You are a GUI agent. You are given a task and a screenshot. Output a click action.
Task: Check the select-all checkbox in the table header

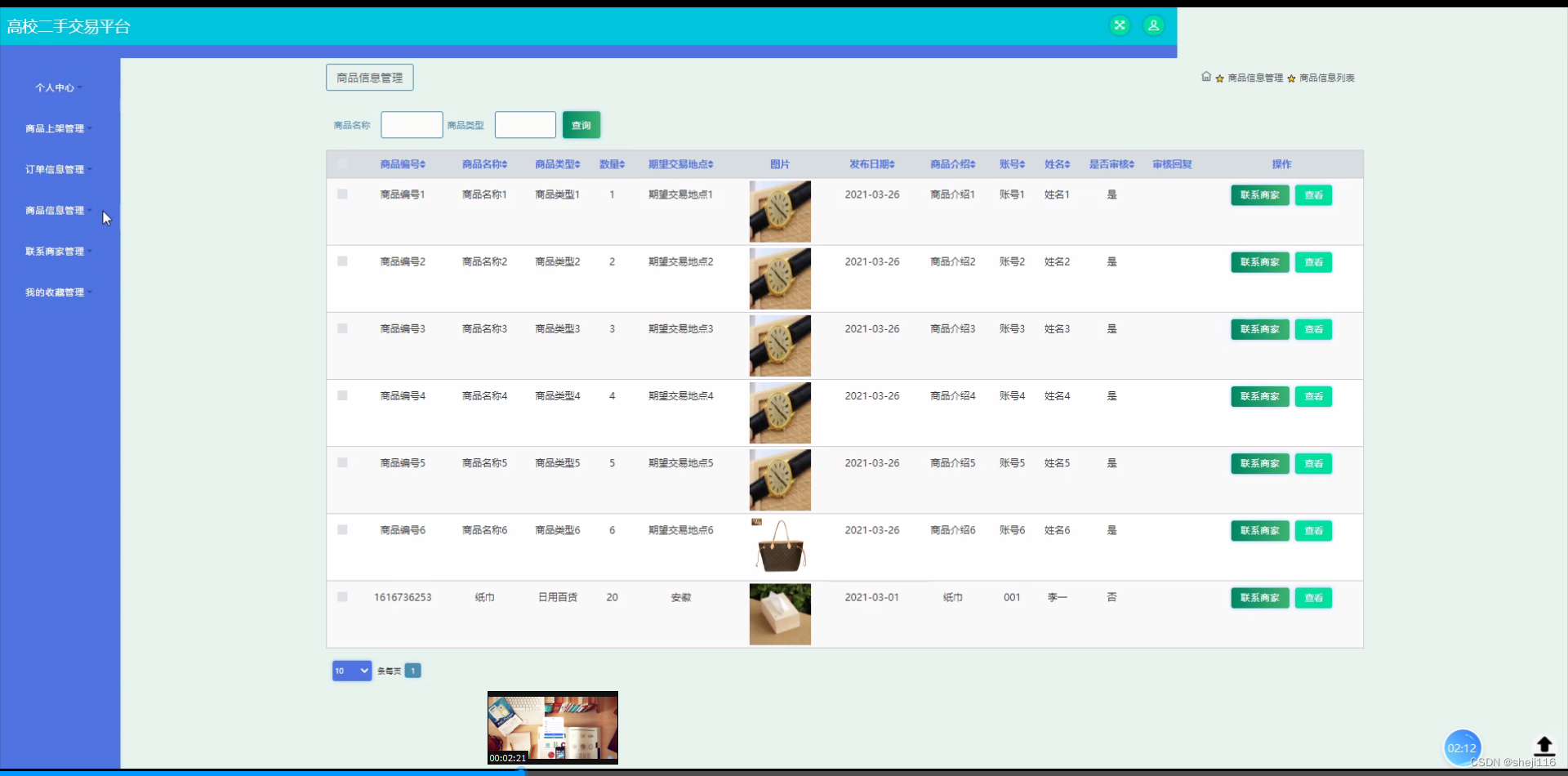pos(342,163)
